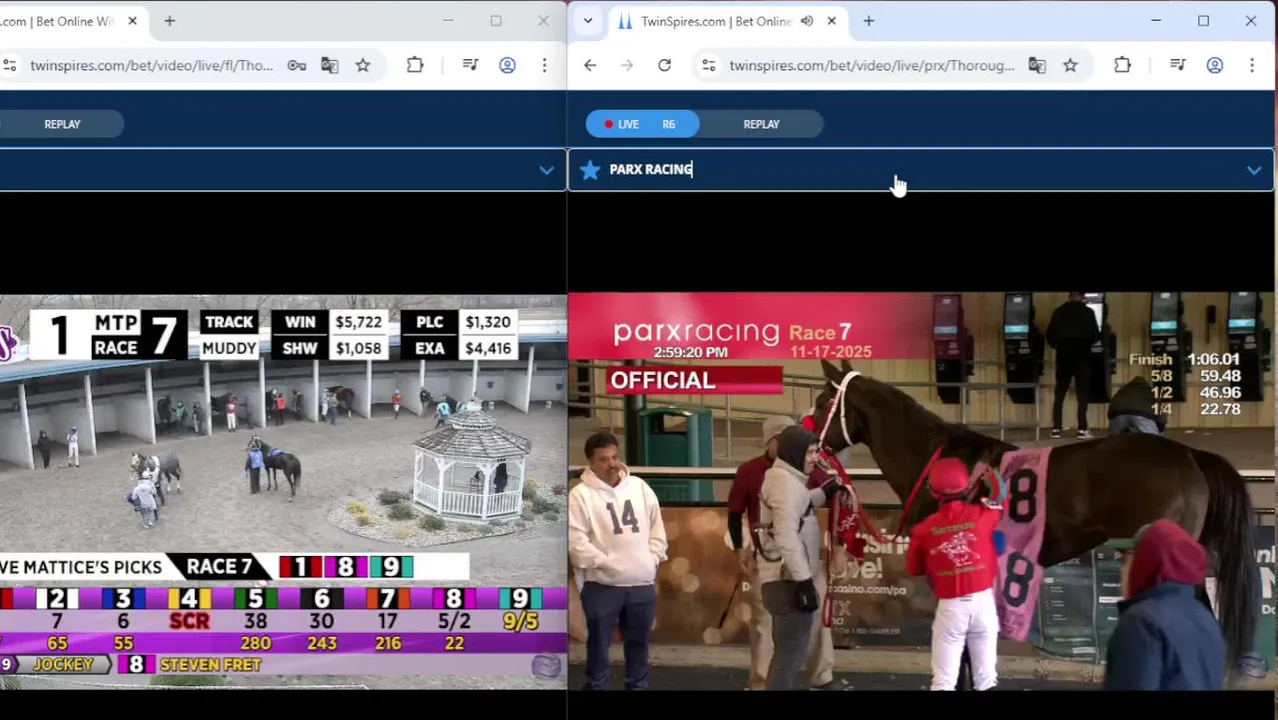This screenshot has height=720, width=1278.
Task: Close the left window's TwinSpires tab
Action: 132,21
